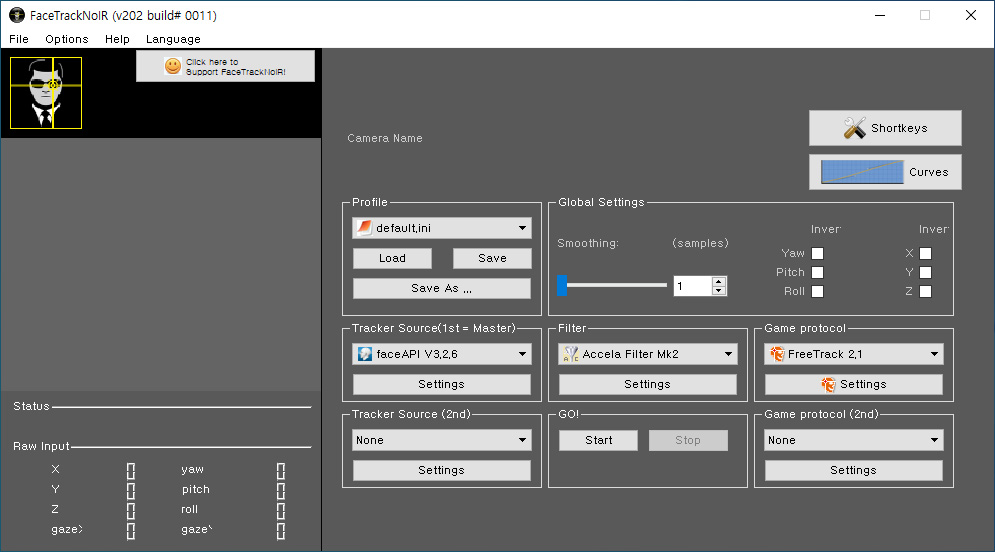Toggle Invert X checkbox
This screenshot has height=552, width=995.
click(926, 253)
